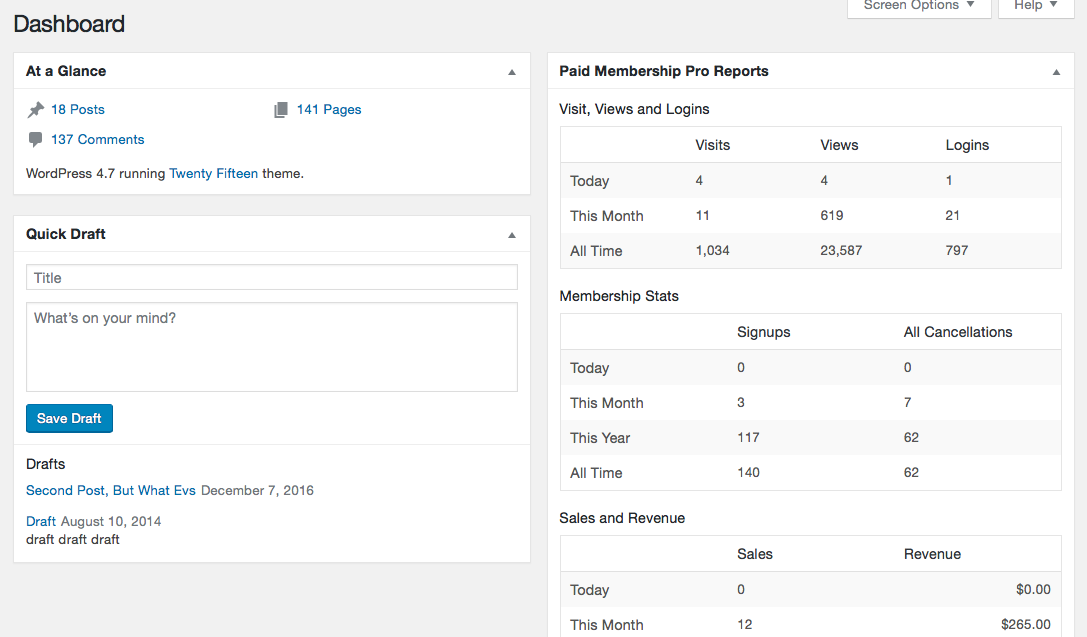Click the Logins column header
The image size is (1087, 637).
pyautogui.click(x=967, y=145)
